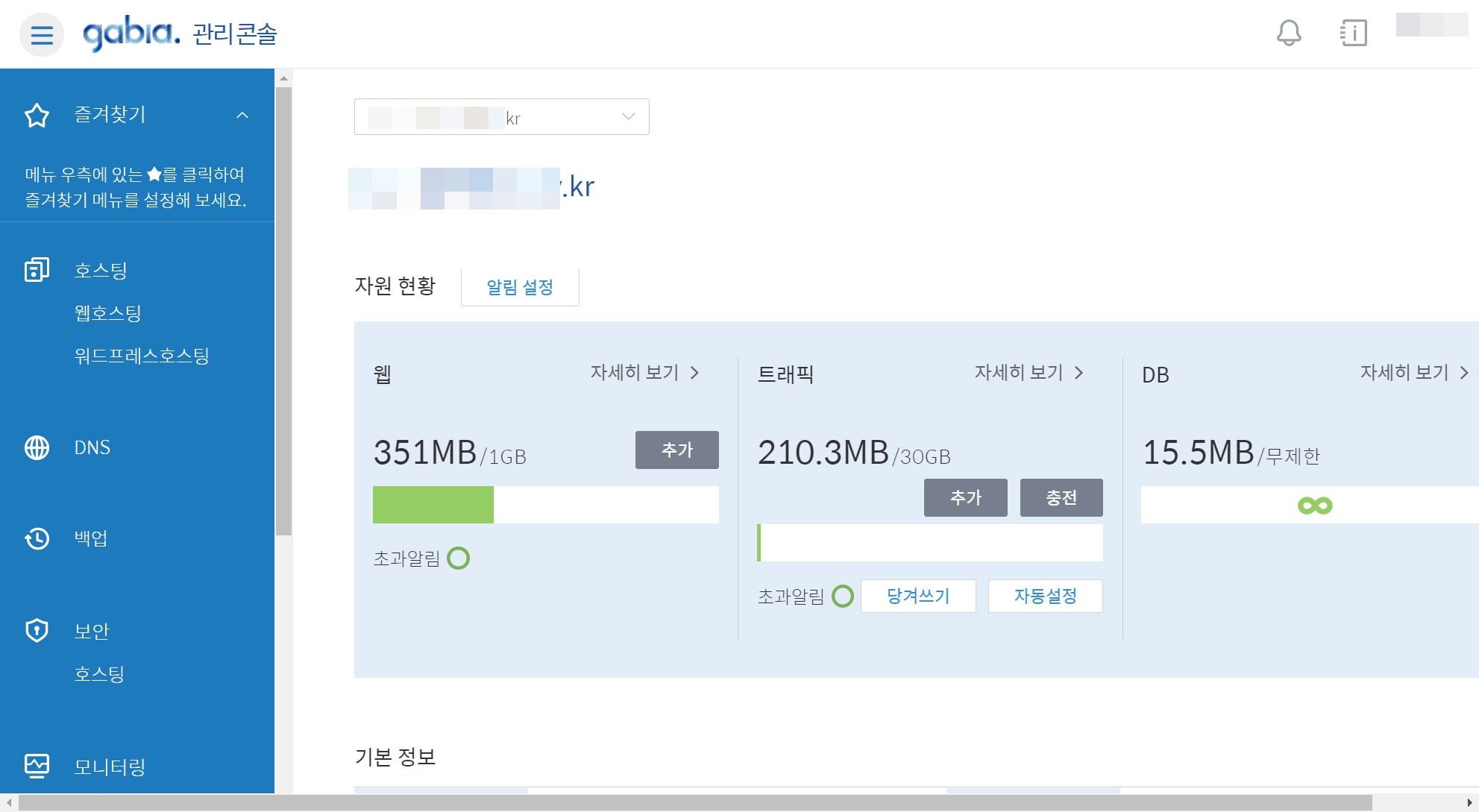Click the notification bell icon
Viewport: 1479px width, 812px height.
coord(1288,33)
